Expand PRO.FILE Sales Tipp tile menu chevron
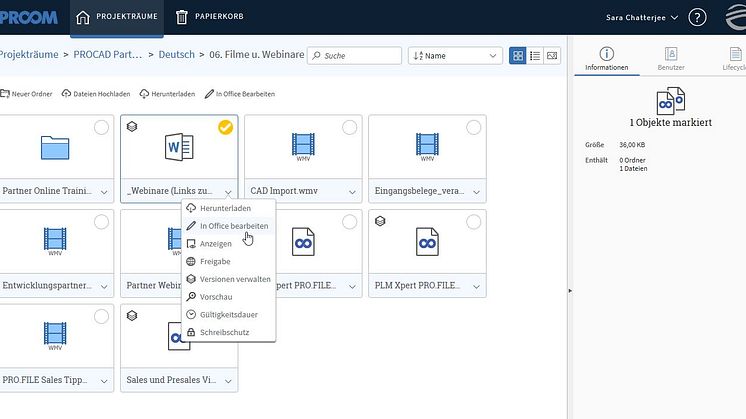The width and height of the screenshot is (746, 419). point(104,381)
